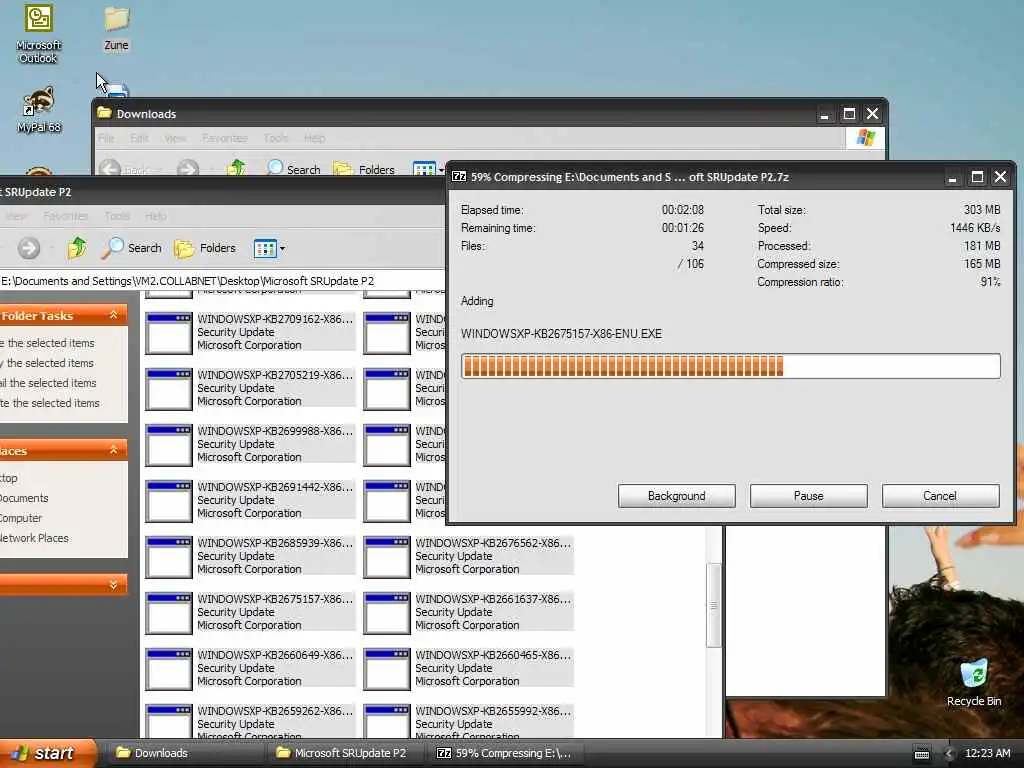This screenshot has width=1024, height=768.
Task: Click Folders button in Downloads window toolbar
Action: coord(364,169)
